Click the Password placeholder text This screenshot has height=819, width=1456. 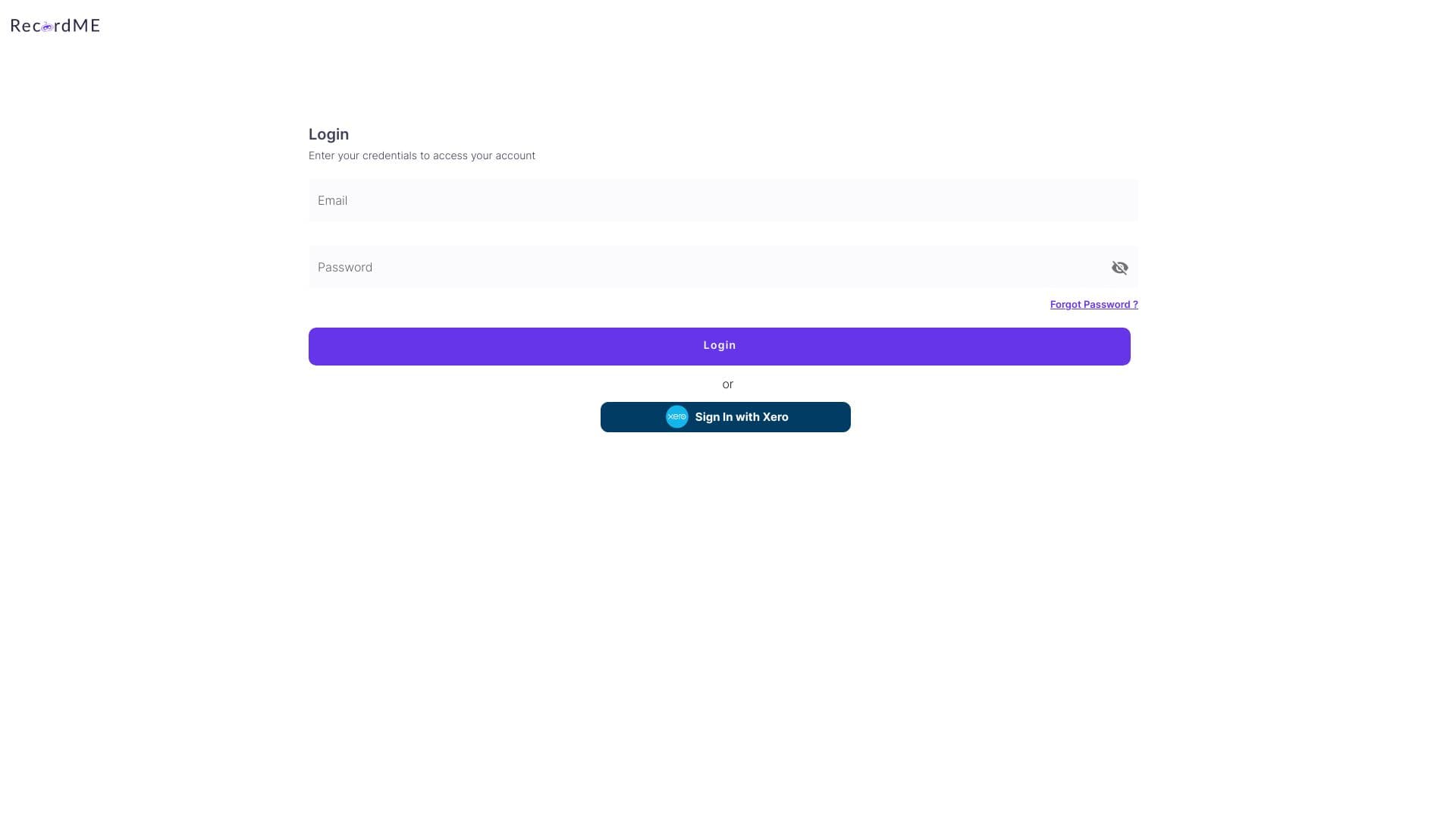(x=345, y=268)
